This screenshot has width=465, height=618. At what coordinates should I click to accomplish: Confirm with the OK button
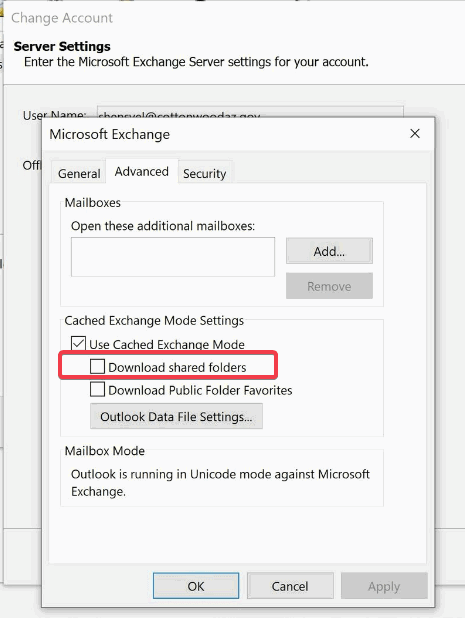click(x=196, y=586)
